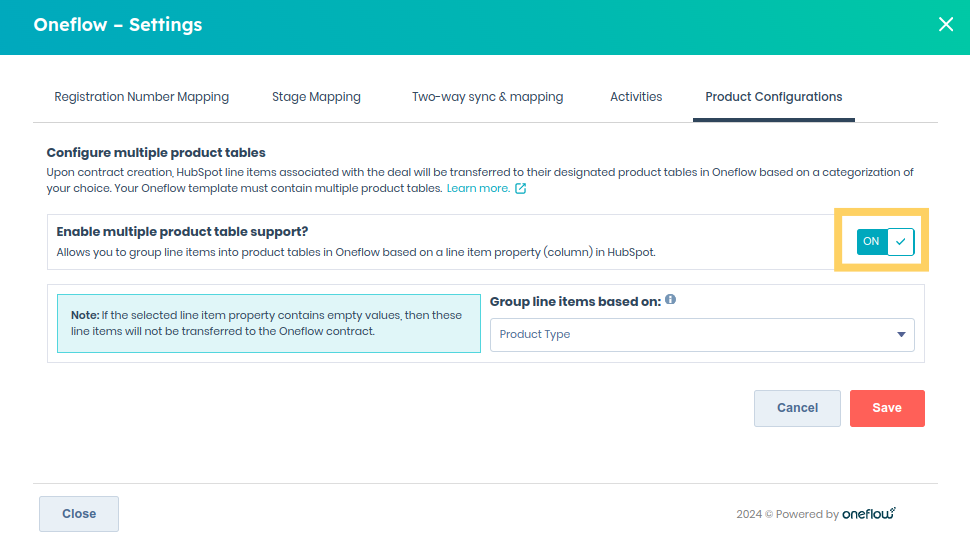Switch to the Stage Mapping tab
Image resolution: width=970 pixels, height=553 pixels.
(x=316, y=97)
